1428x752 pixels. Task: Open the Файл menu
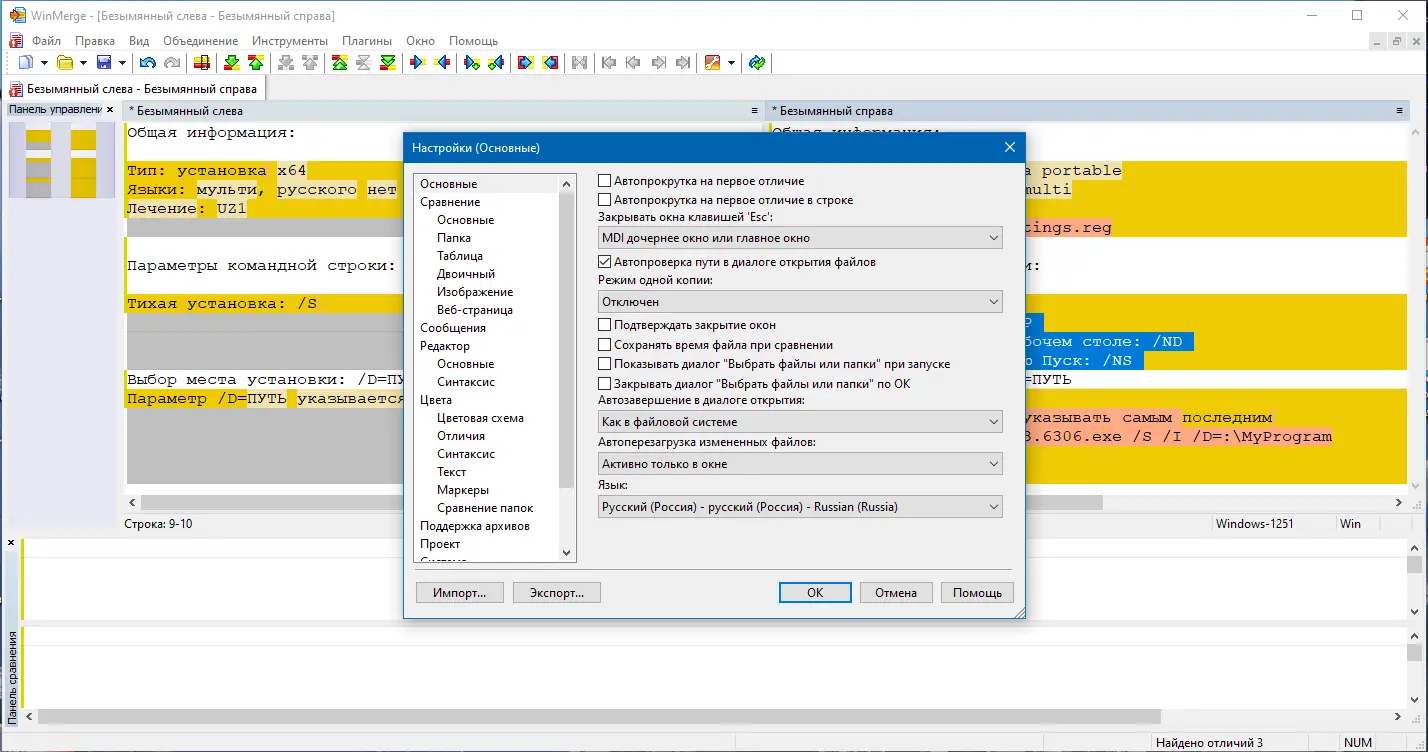(46, 41)
